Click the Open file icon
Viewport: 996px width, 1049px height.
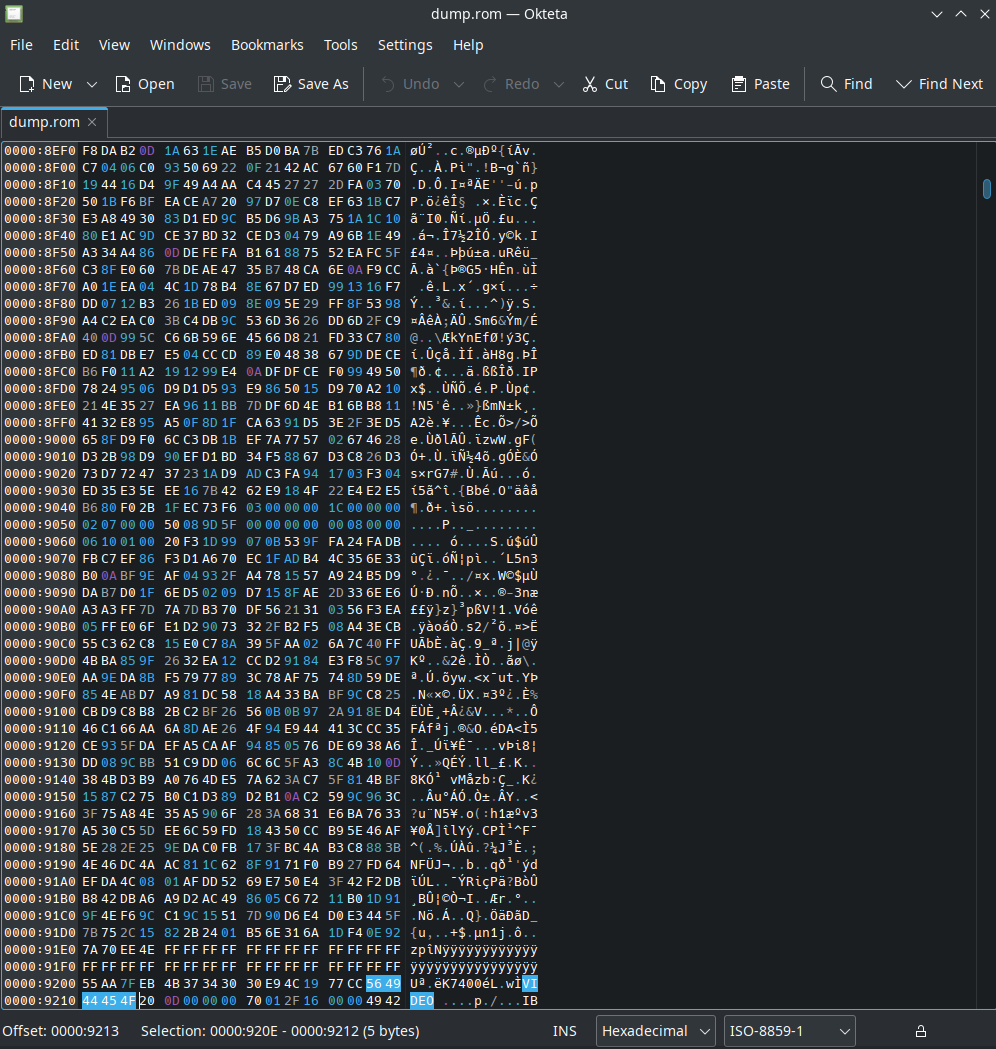click(123, 84)
